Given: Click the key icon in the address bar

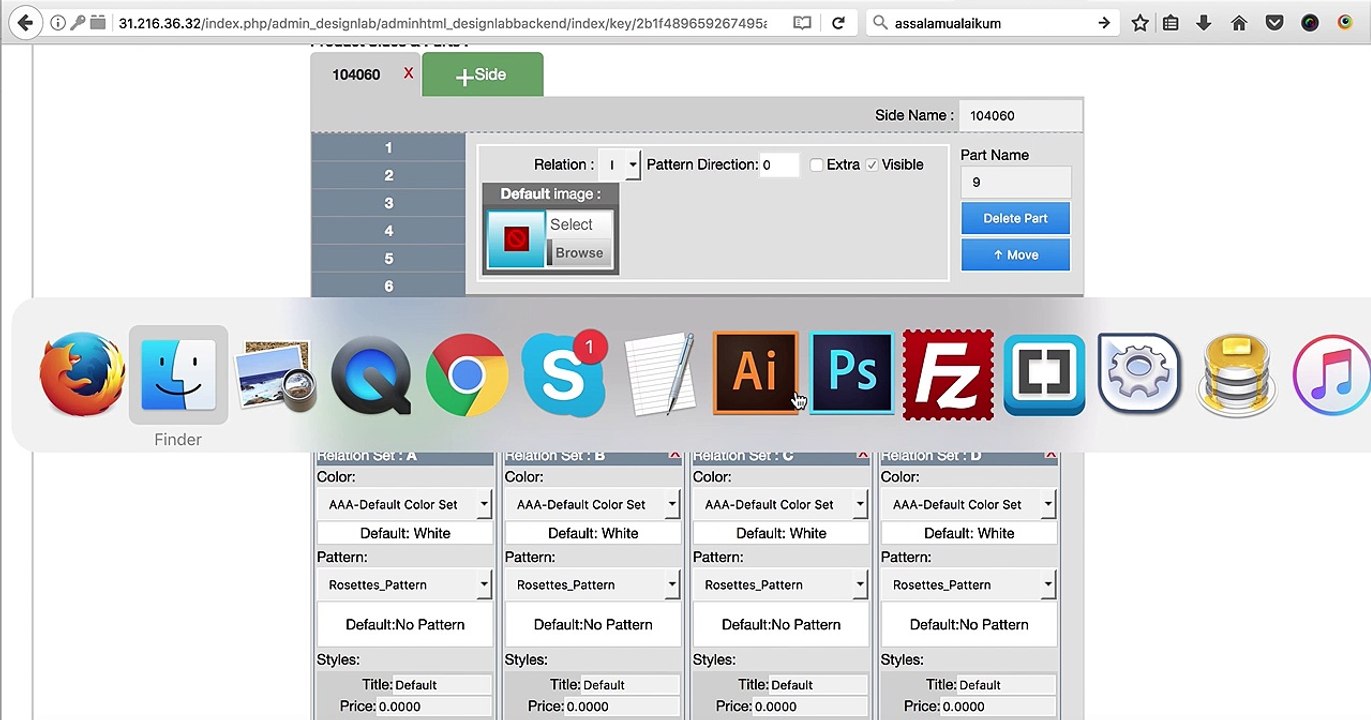Looking at the screenshot, I should [x=77, y=23].
